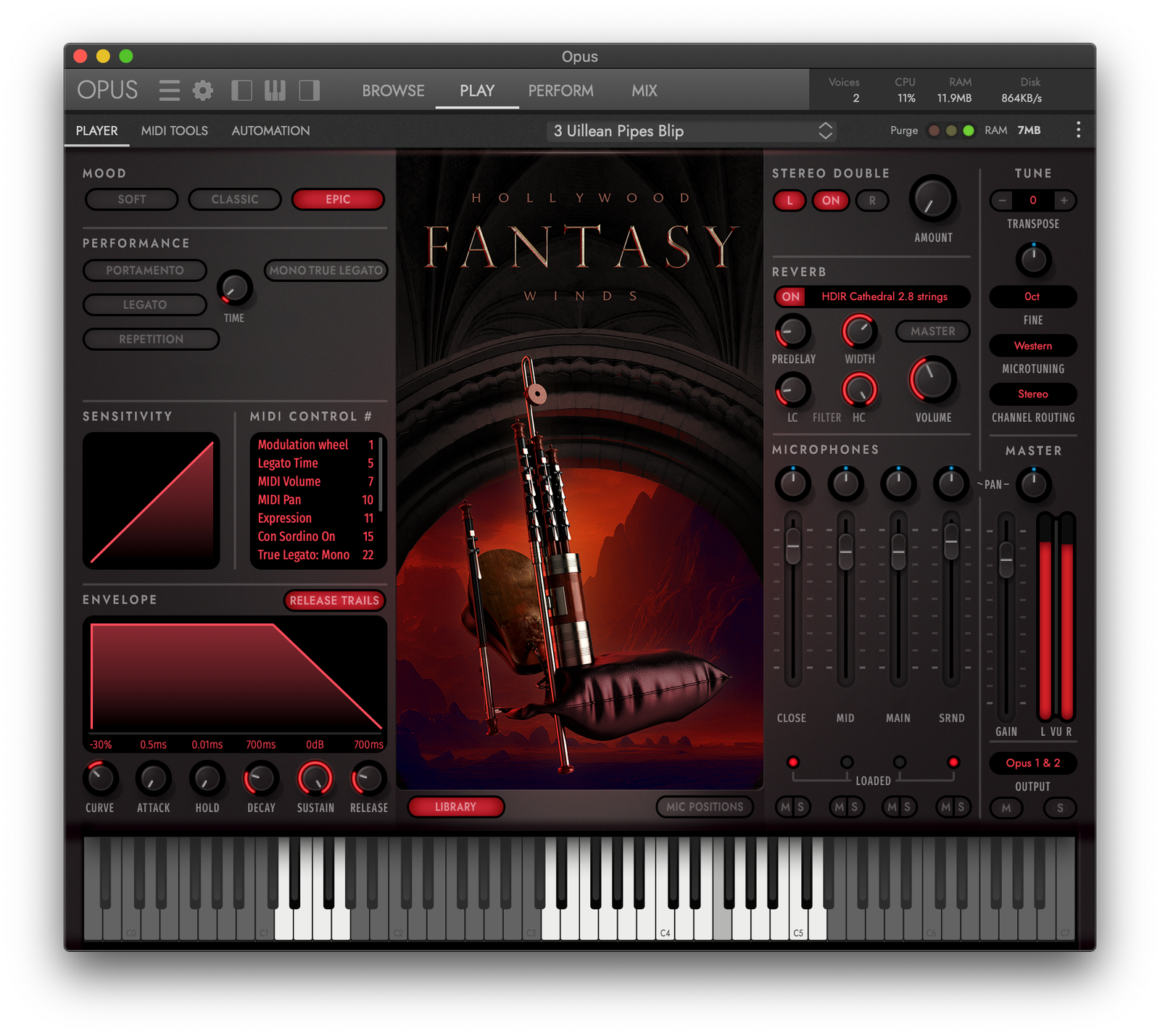Screen dimensions: 1160x1036
Task: Increase transpose with plus stepper
Action: coord(1064,200)
